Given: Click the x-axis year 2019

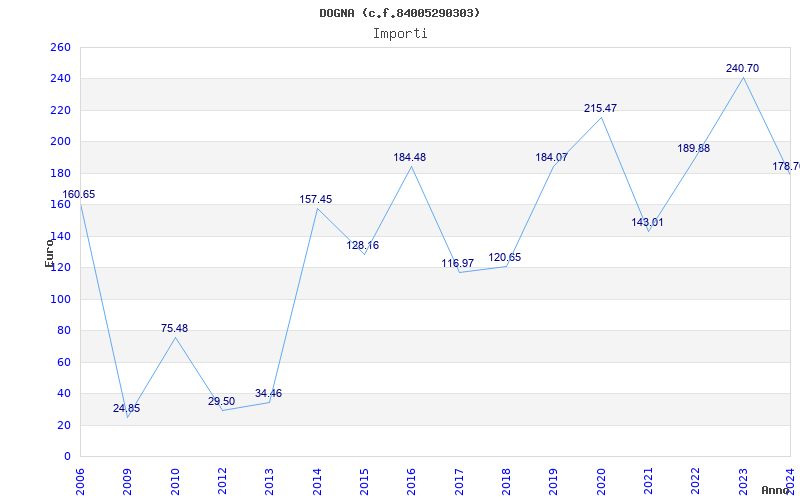Looking at the screenshot, I should pos(554,482).
